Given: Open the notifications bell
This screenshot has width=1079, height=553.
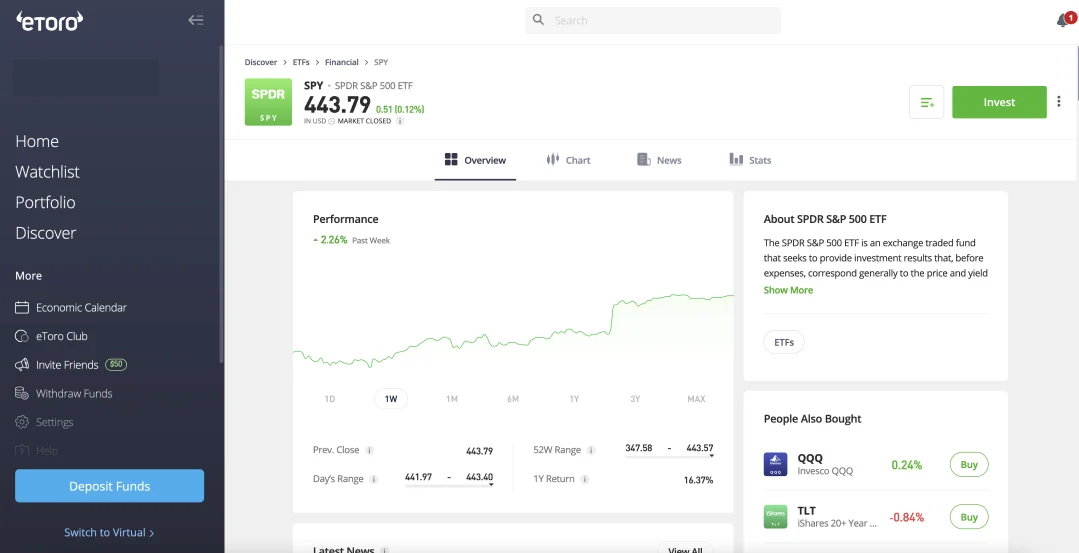Looking at the screenshot, I should coord(1062,21).
